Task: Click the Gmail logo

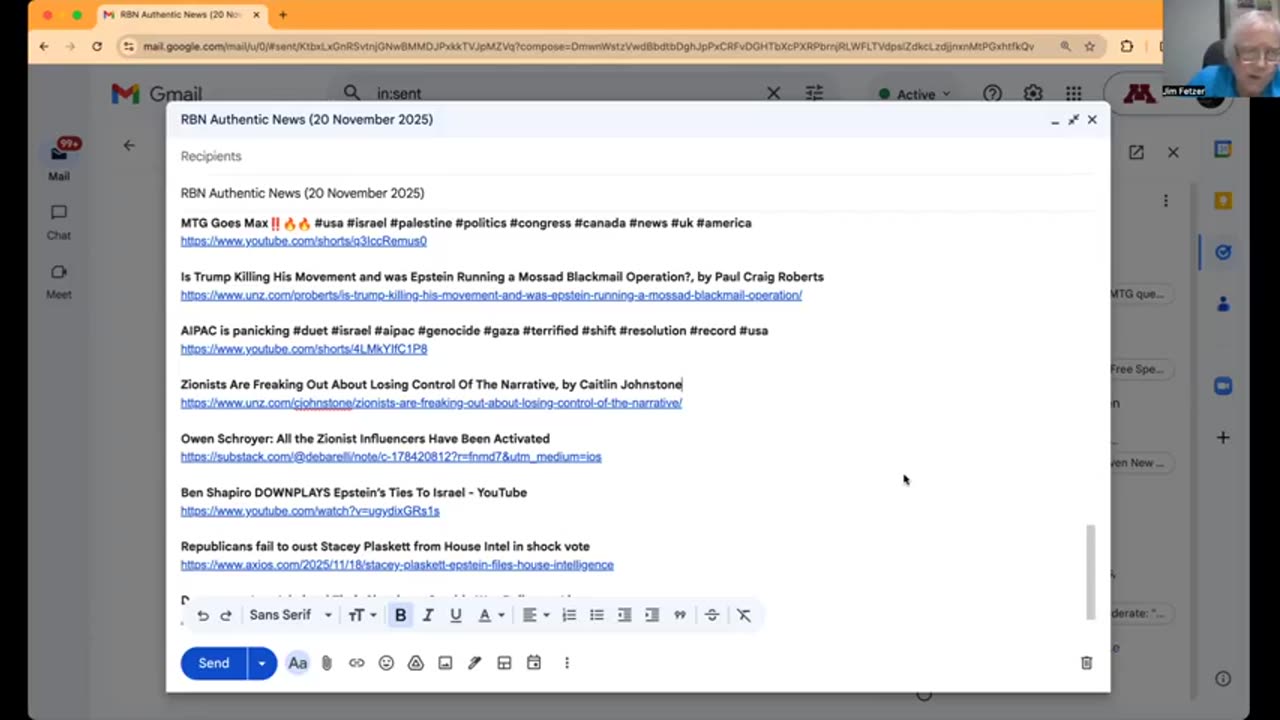Action: click(x=155, y=94)
